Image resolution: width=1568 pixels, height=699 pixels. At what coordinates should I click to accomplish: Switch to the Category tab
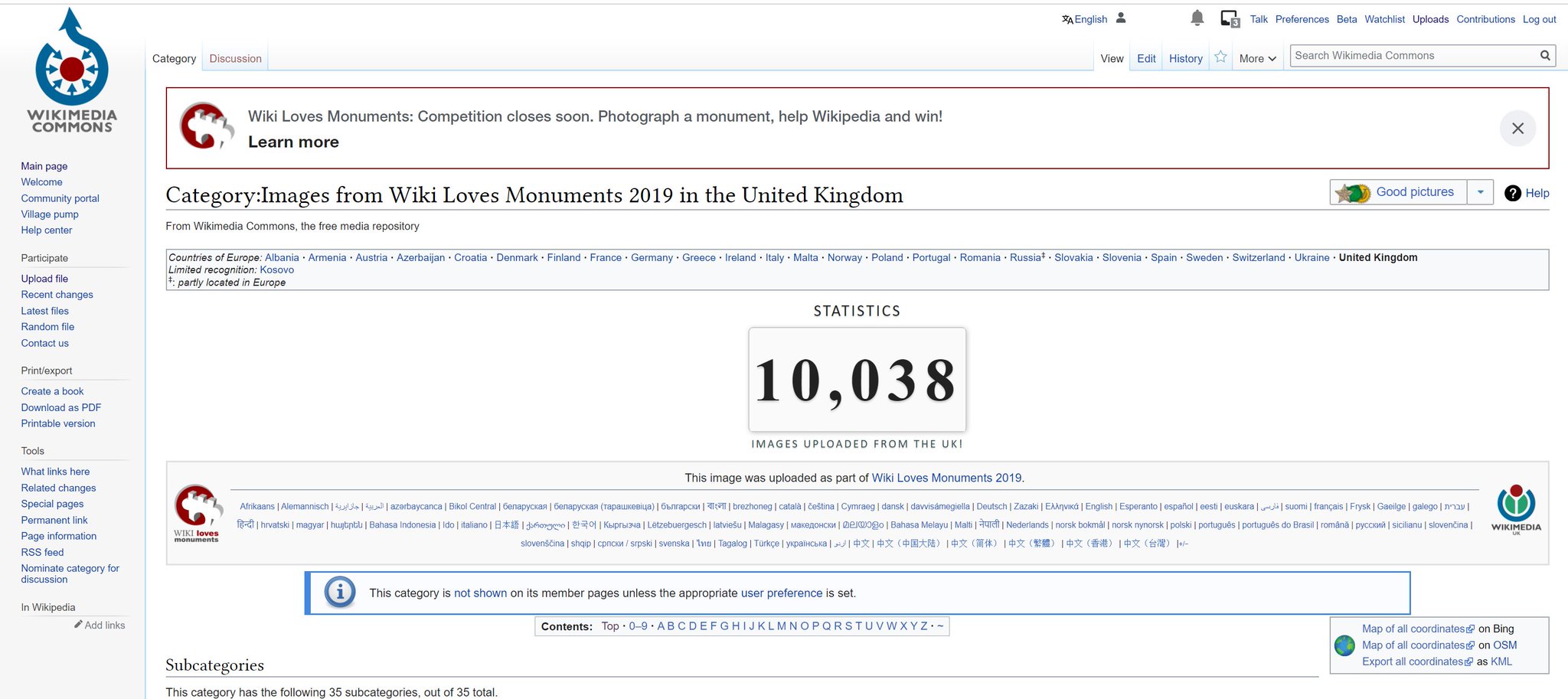(174, 58)
